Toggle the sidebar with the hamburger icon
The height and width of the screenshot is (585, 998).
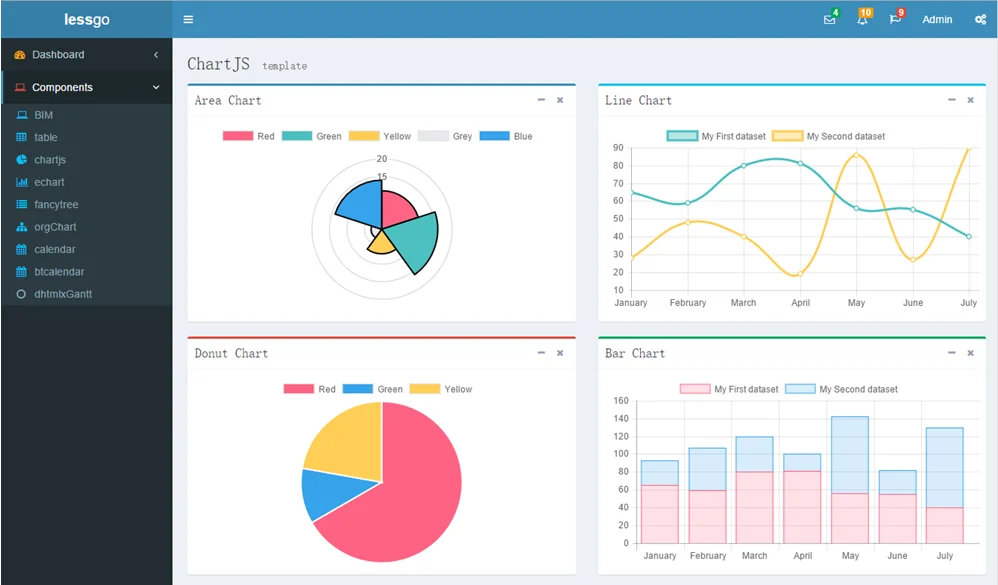coord(188,19)
